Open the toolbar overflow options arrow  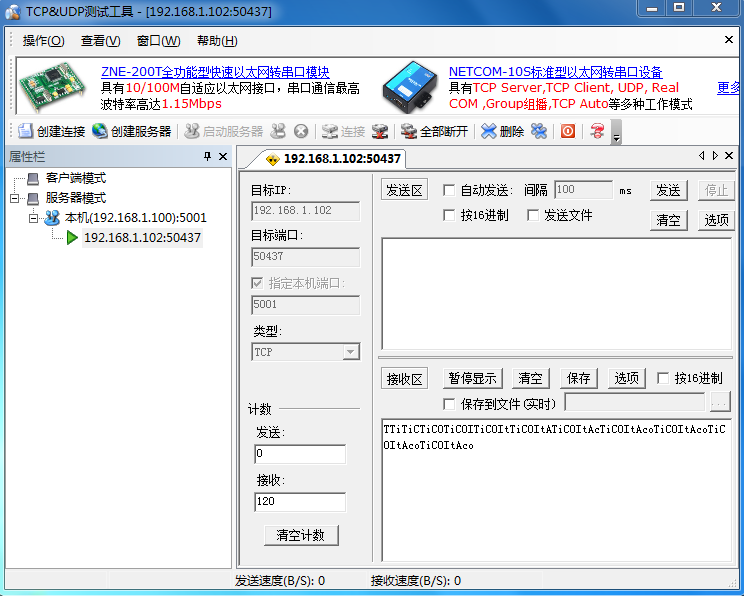click(616, 132)
